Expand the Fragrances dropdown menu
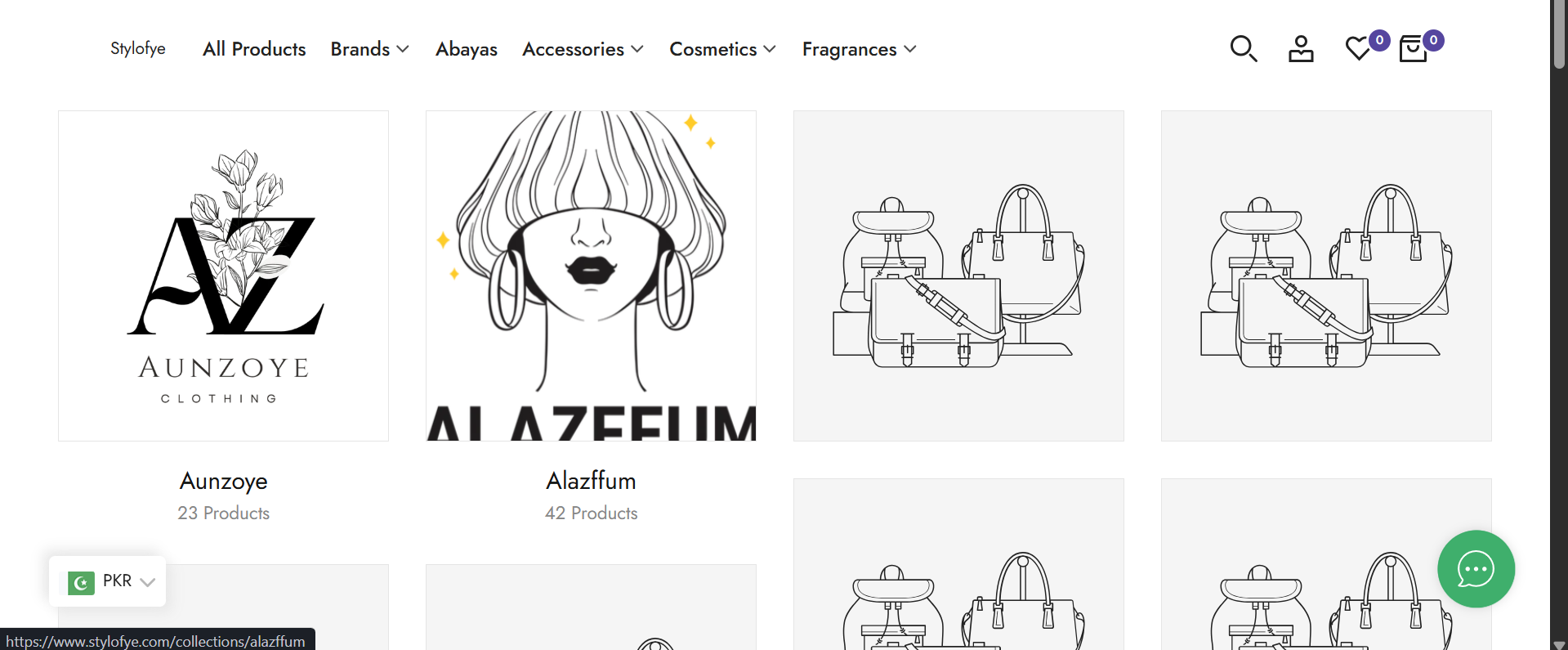 tap(859, 49)
